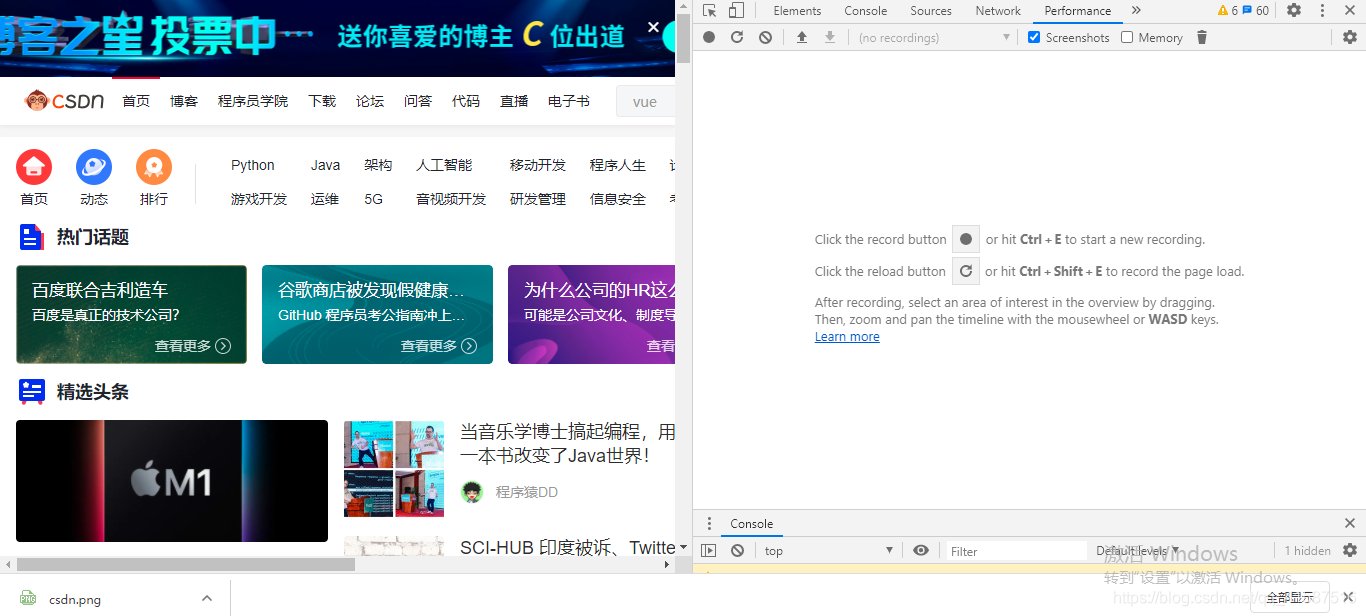Click the blue 动态 planet icon
Image resolution: width=1366 pixels, height=616 pixels.
(x=94, y=167)
